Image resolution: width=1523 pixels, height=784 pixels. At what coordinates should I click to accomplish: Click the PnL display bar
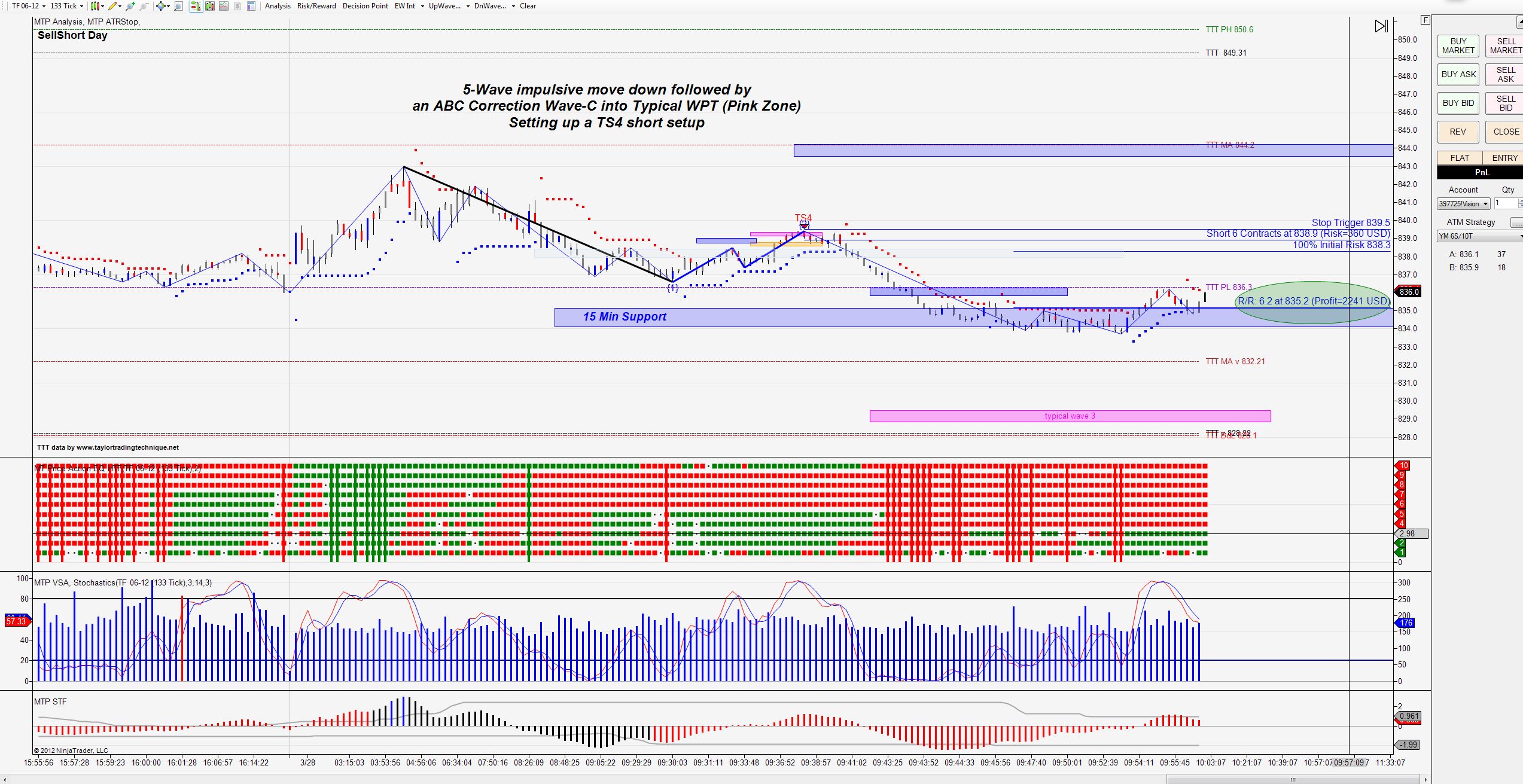(x=1481, y=172)
